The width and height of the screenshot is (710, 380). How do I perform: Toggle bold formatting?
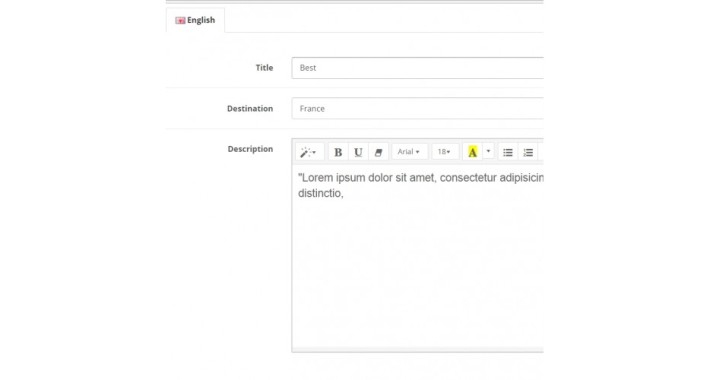coord(338,152)
